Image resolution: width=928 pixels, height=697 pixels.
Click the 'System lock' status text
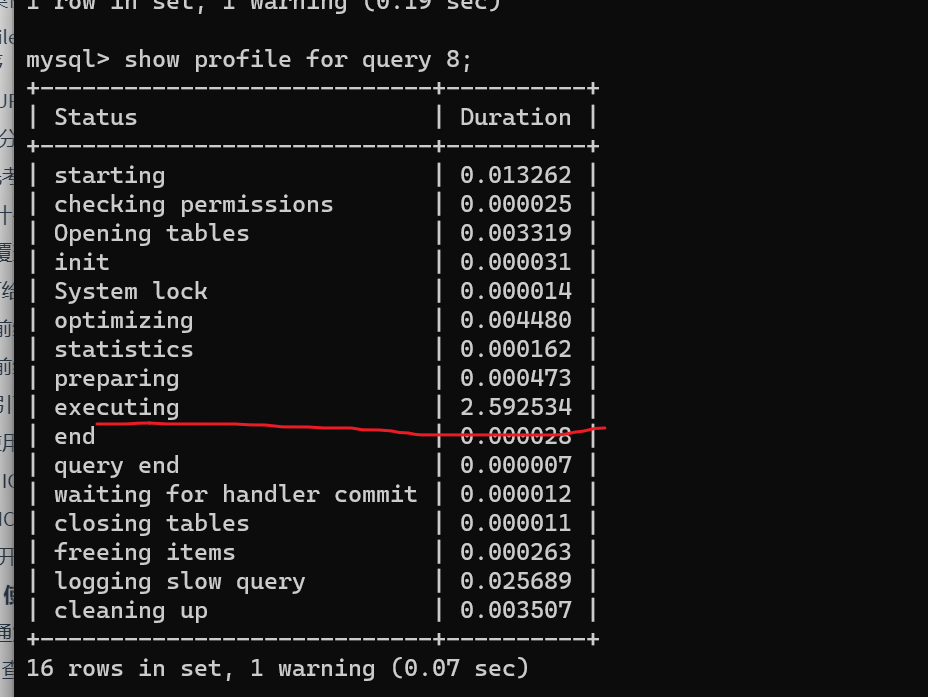click(130, 292)
